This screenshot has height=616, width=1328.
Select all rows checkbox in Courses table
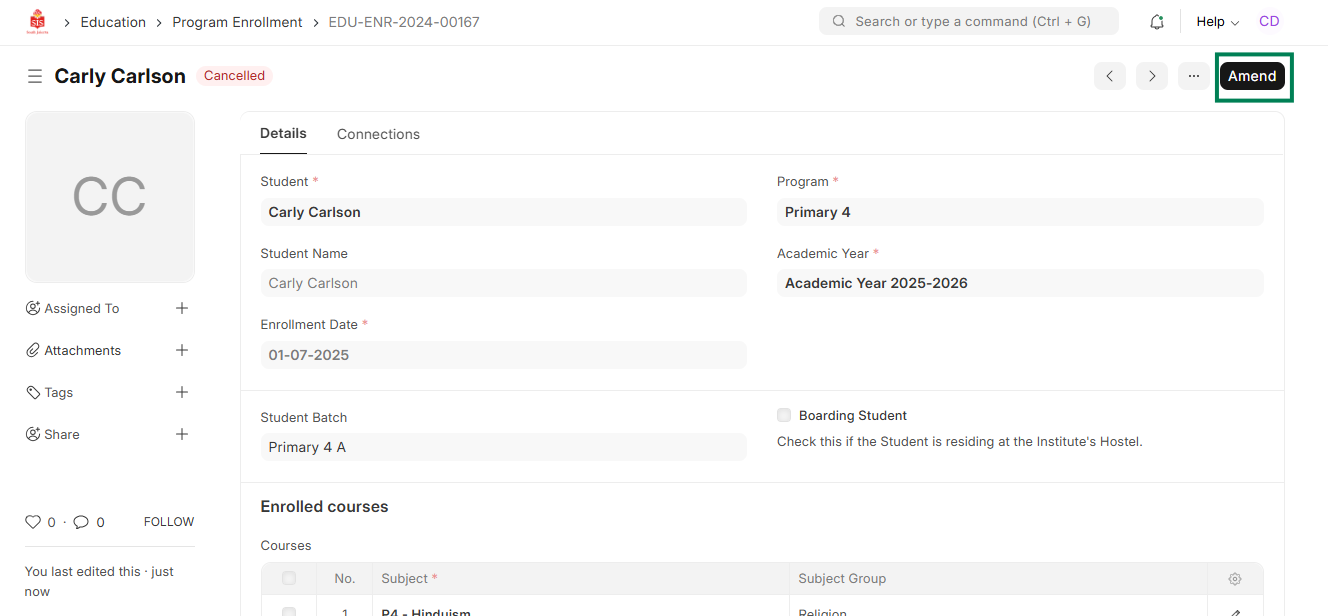pos(289,578)
